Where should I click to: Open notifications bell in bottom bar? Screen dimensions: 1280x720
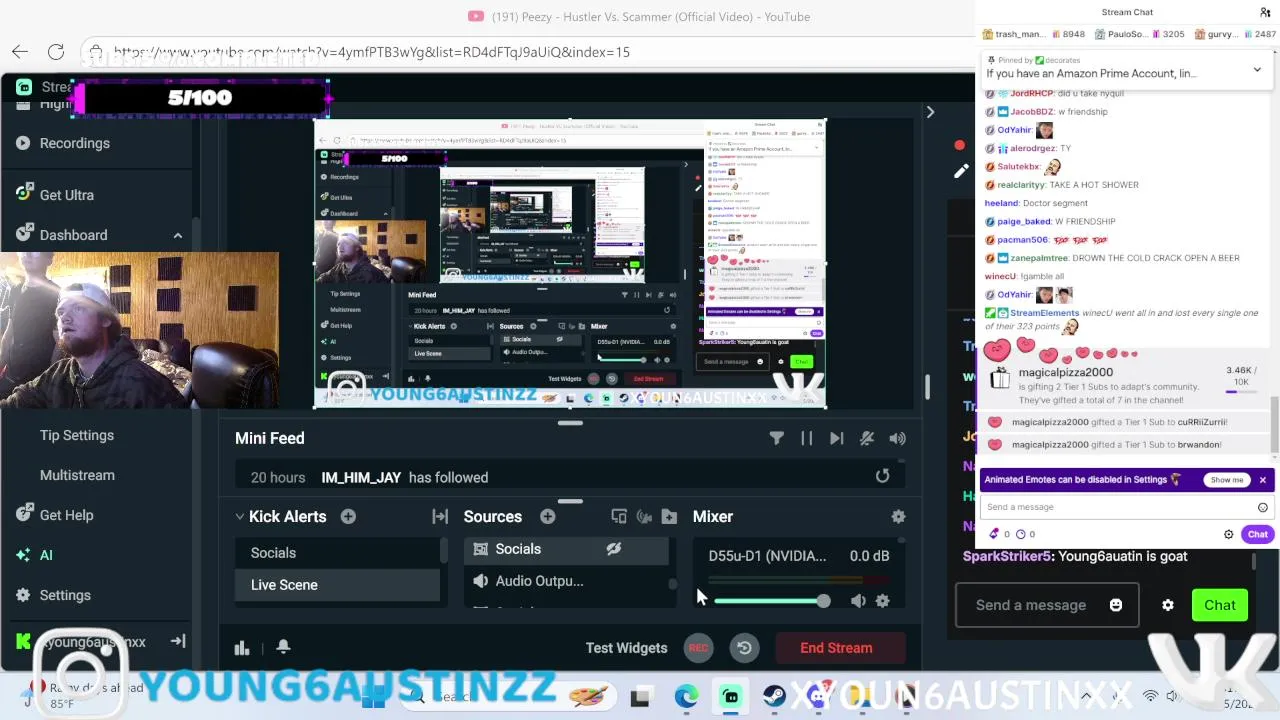pyautogui.click(x=283, y=648)
